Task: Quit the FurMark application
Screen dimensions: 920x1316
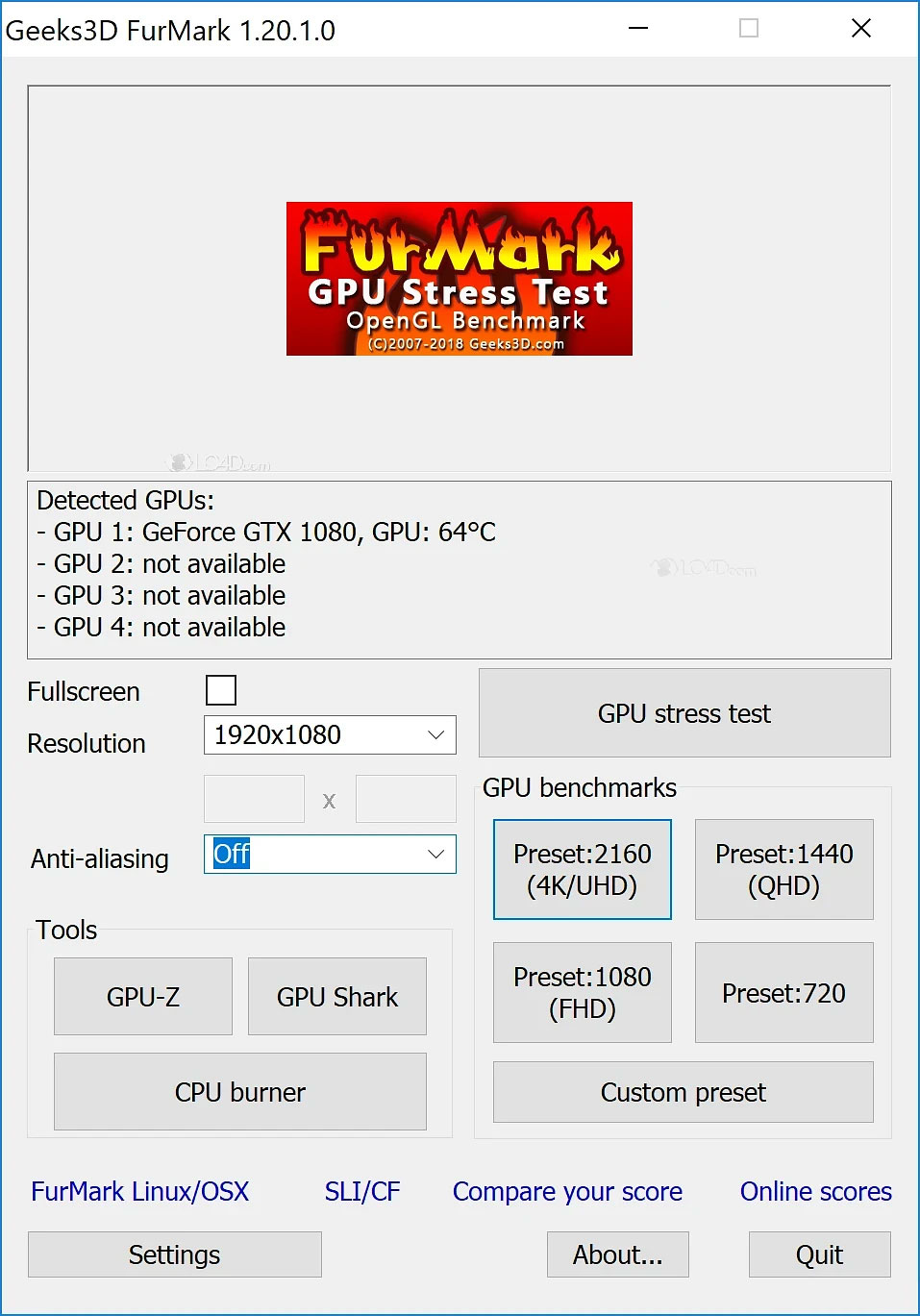Action: 820,1254
